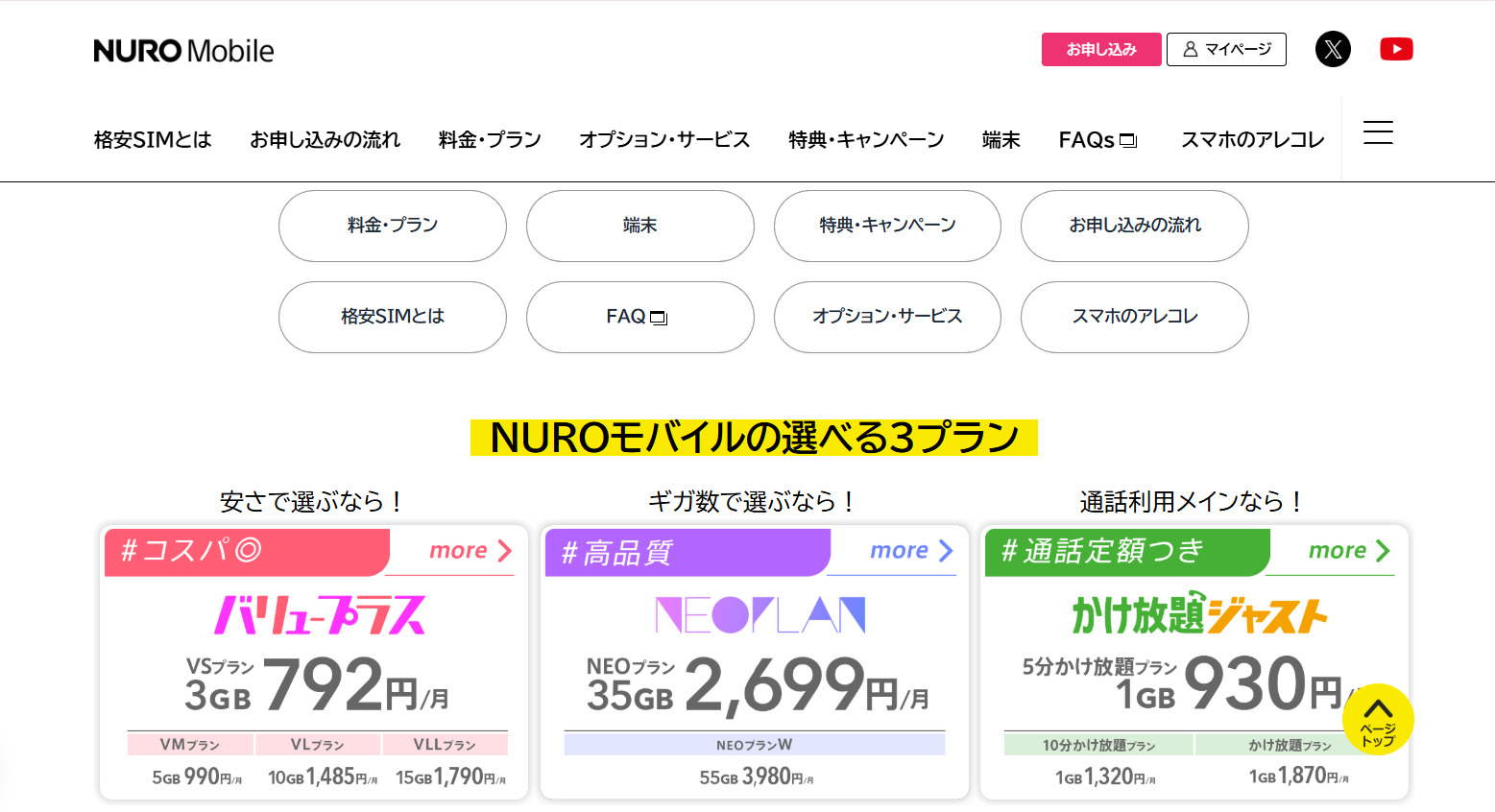Click the 格安SIMとは pill button
Image resolution: width=1495 pixels, height=812 pixels.
pos(393,317)
